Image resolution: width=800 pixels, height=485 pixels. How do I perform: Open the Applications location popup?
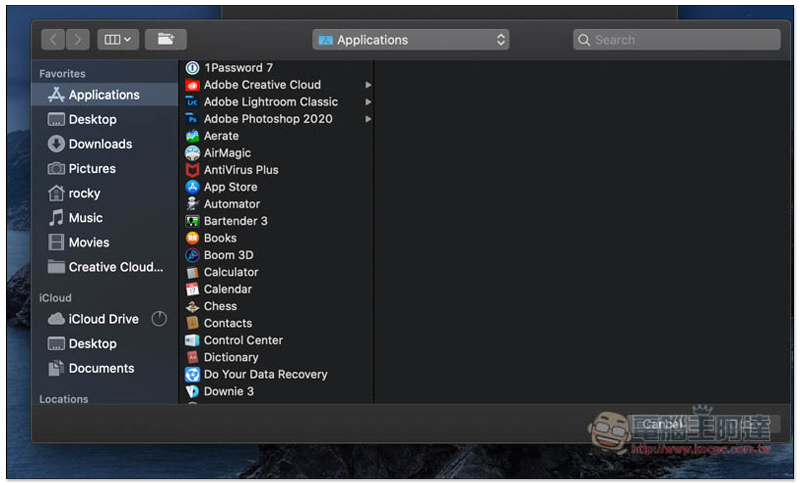[411, 40]
